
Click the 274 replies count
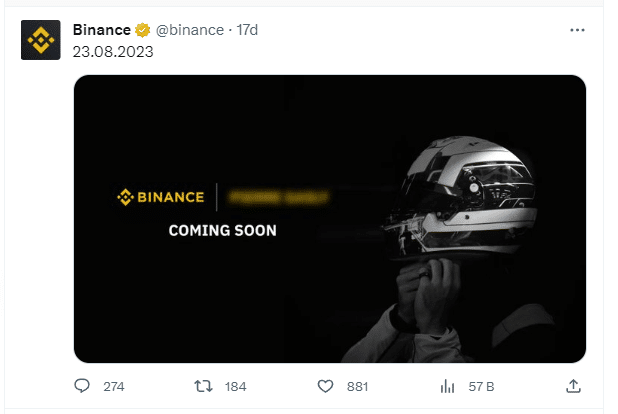[113, 386]
